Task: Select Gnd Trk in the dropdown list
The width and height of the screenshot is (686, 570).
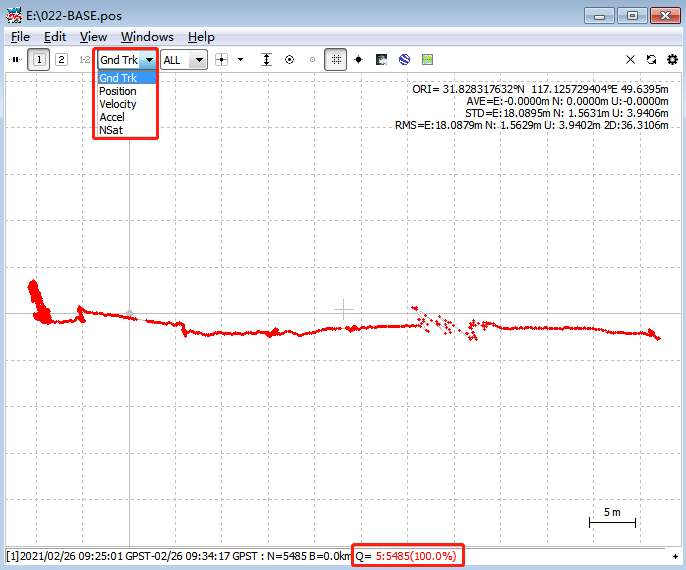Action: (x=127, y=78)
